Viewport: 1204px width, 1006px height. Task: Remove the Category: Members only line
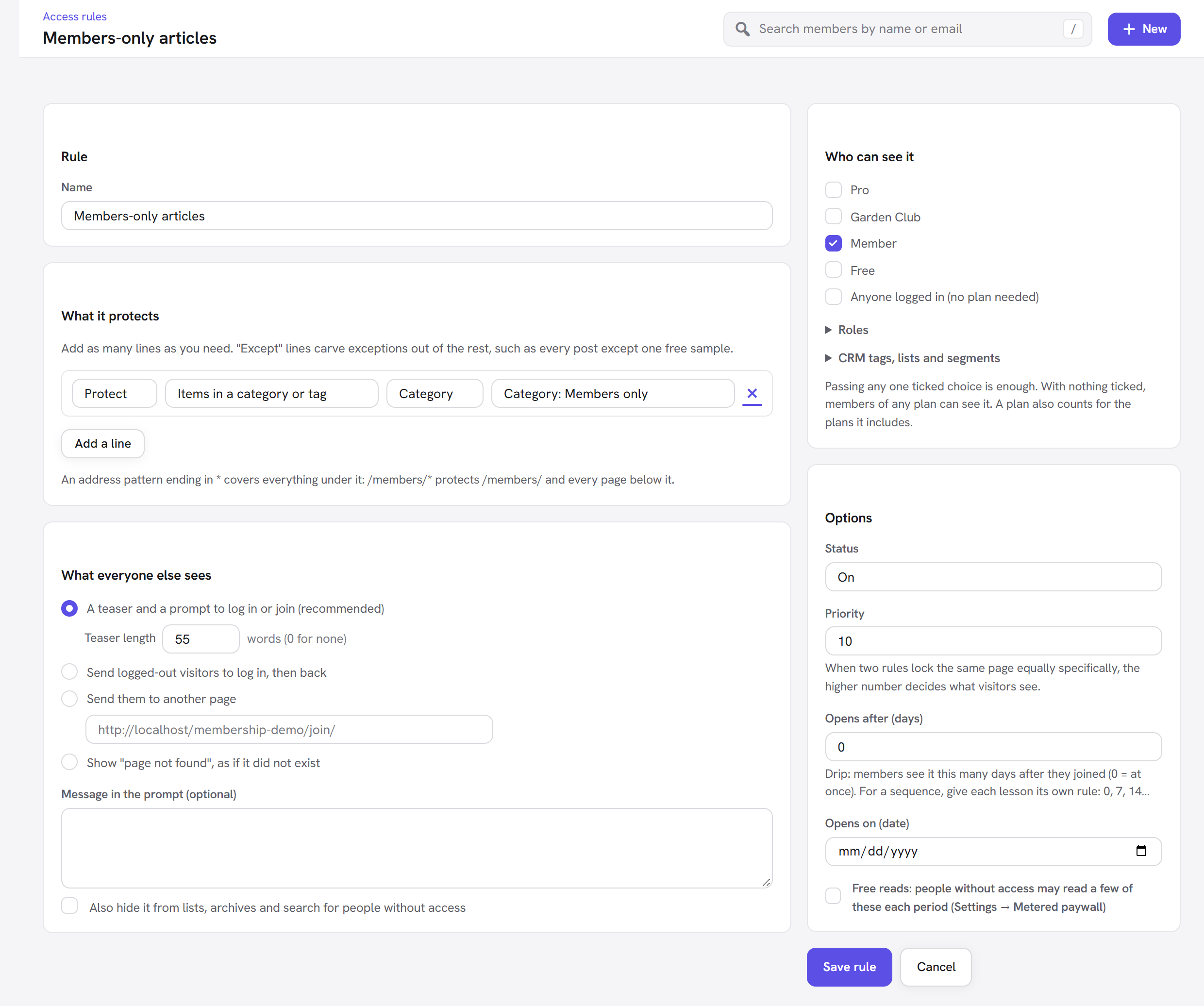click(x=752, y=393)
